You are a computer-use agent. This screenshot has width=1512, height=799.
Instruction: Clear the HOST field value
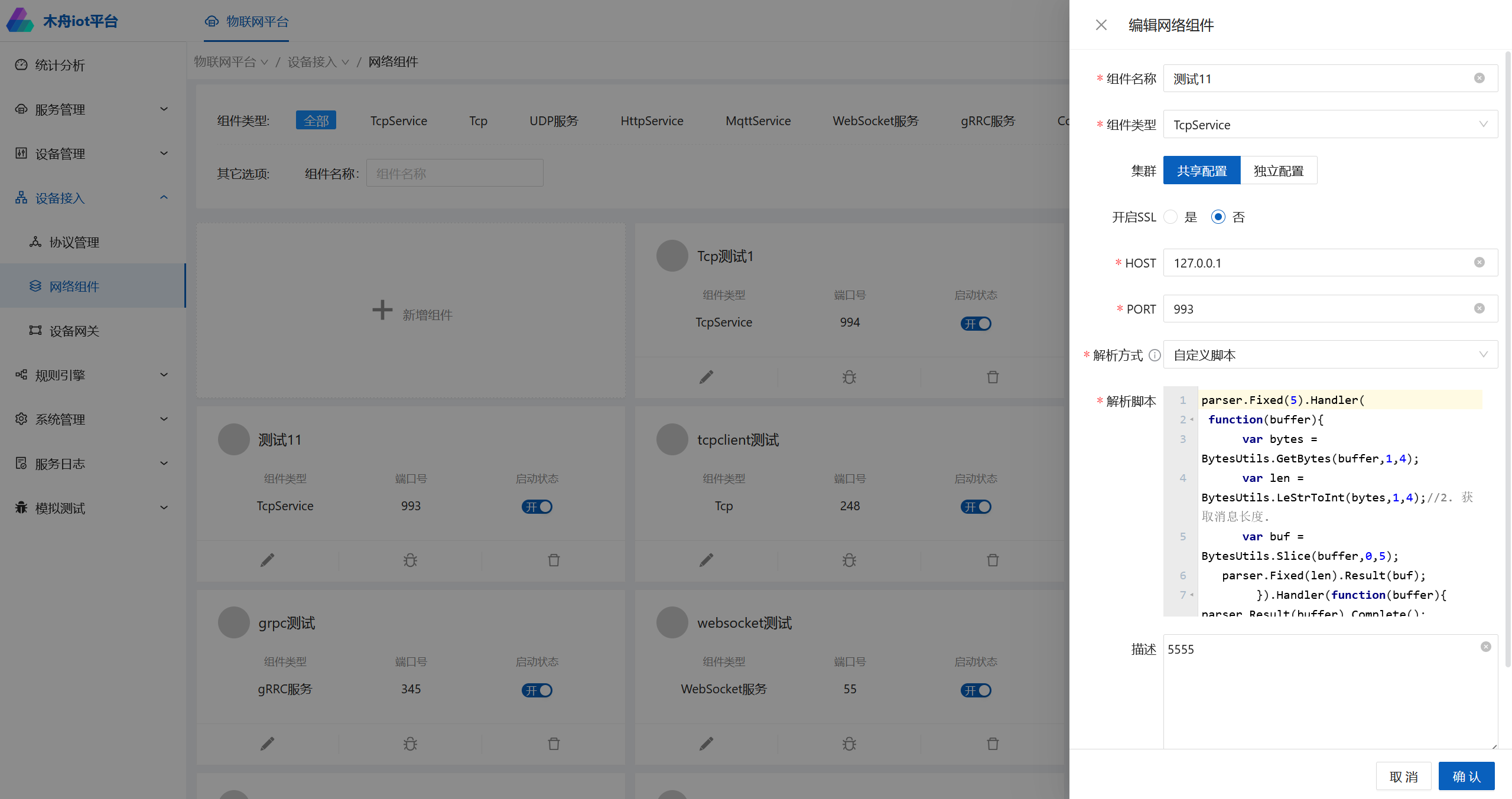(1479, 262)
